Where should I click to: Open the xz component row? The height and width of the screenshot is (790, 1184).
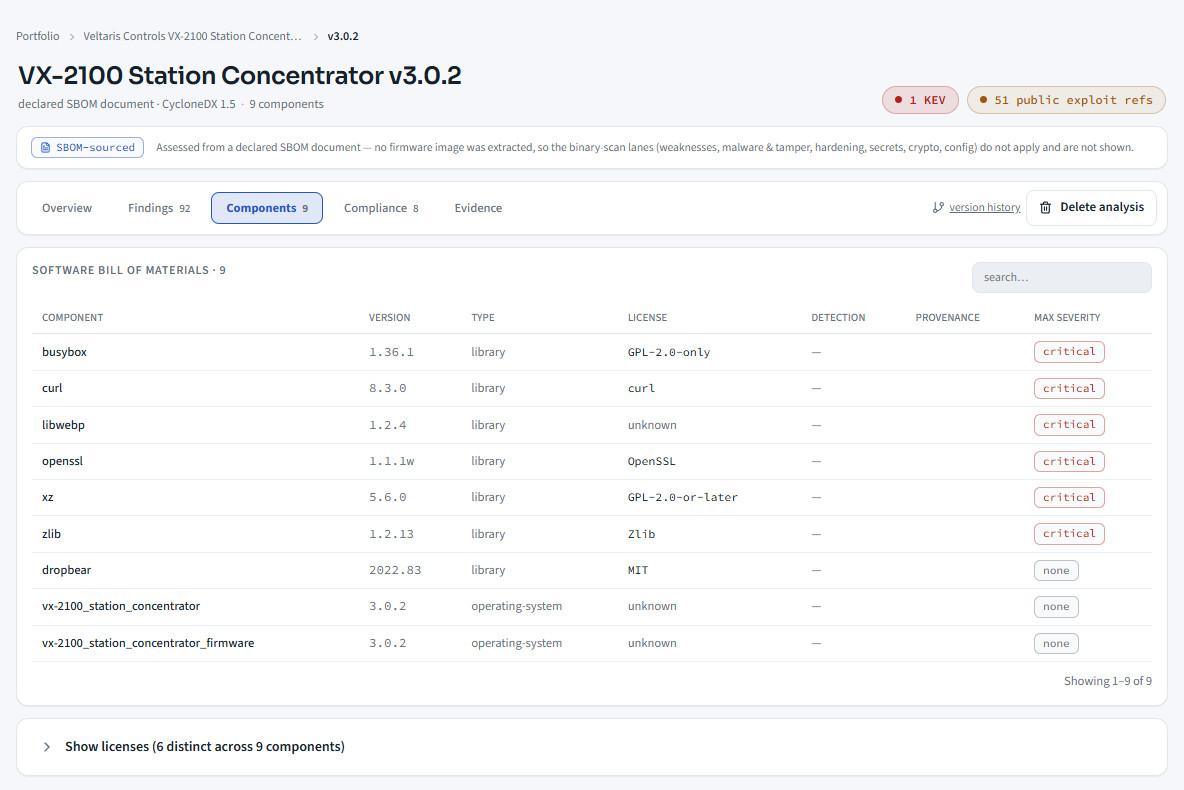click(x=592, y=498)
